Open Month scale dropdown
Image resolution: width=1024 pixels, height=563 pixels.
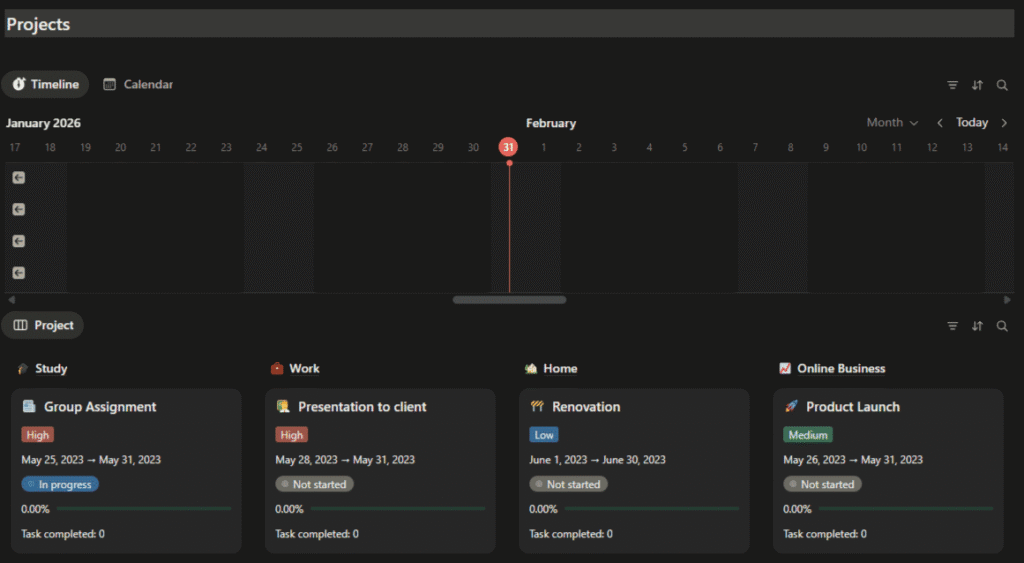(x=892, y=123)
